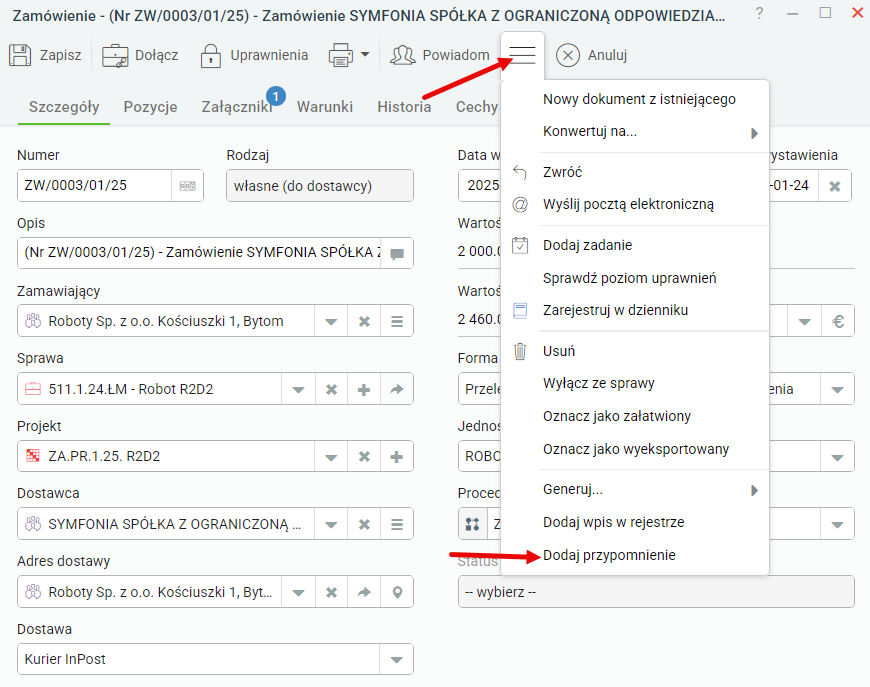870x687 pixels.
Task: Expand the Adres dostawy dropdown
Action: point(299,593)
